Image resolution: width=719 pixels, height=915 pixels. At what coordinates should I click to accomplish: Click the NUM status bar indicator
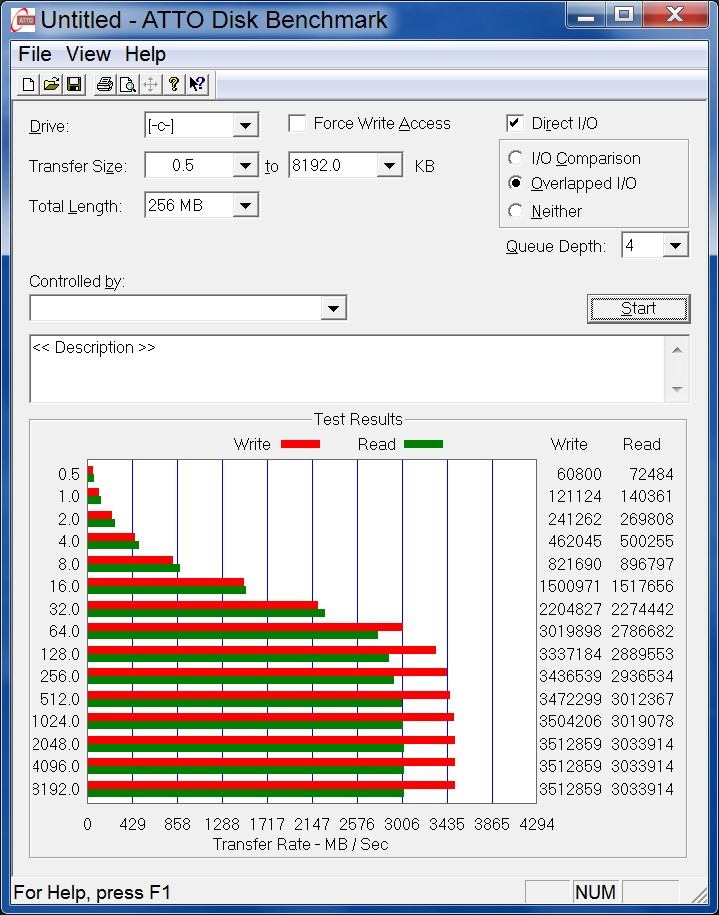coord(595,892)
